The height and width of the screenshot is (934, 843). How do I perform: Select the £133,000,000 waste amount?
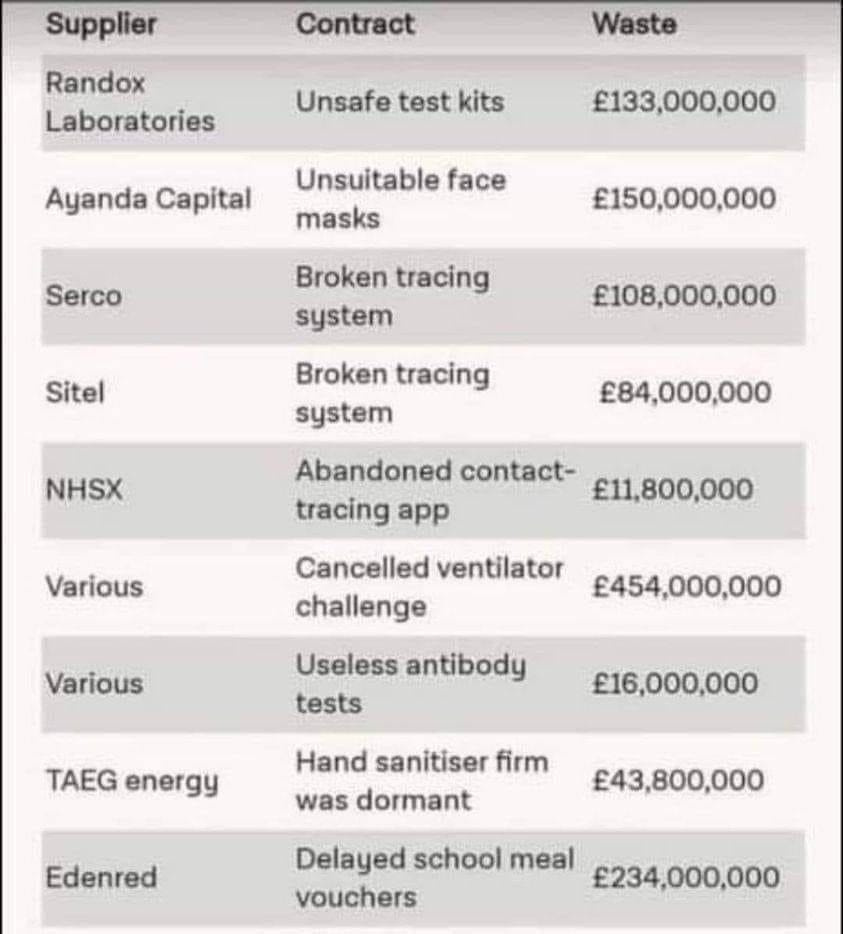point(683,101)
